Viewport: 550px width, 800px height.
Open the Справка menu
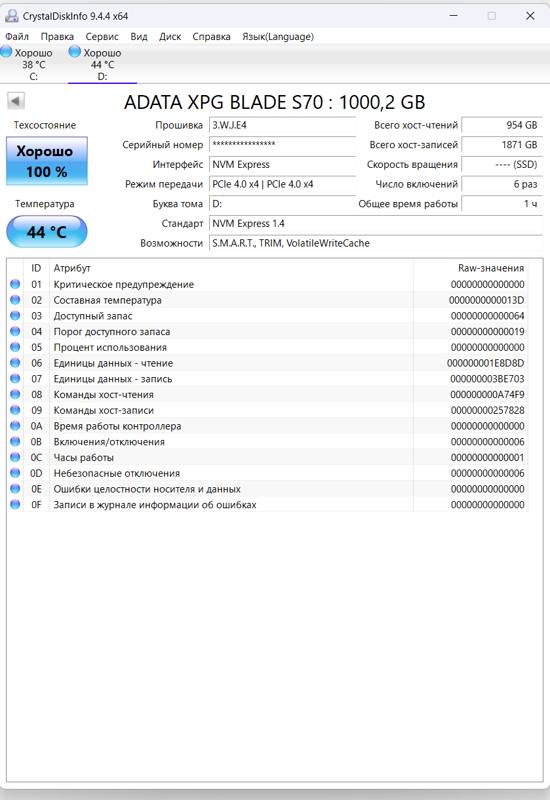click(x=211, y=37)
